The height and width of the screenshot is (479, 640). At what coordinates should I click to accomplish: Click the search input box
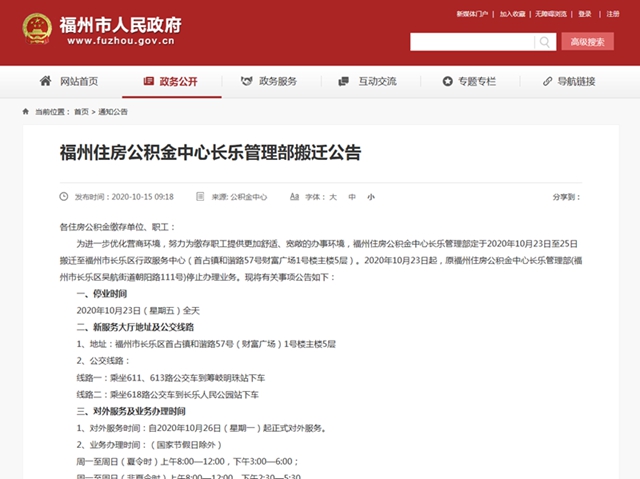(472, 42)
